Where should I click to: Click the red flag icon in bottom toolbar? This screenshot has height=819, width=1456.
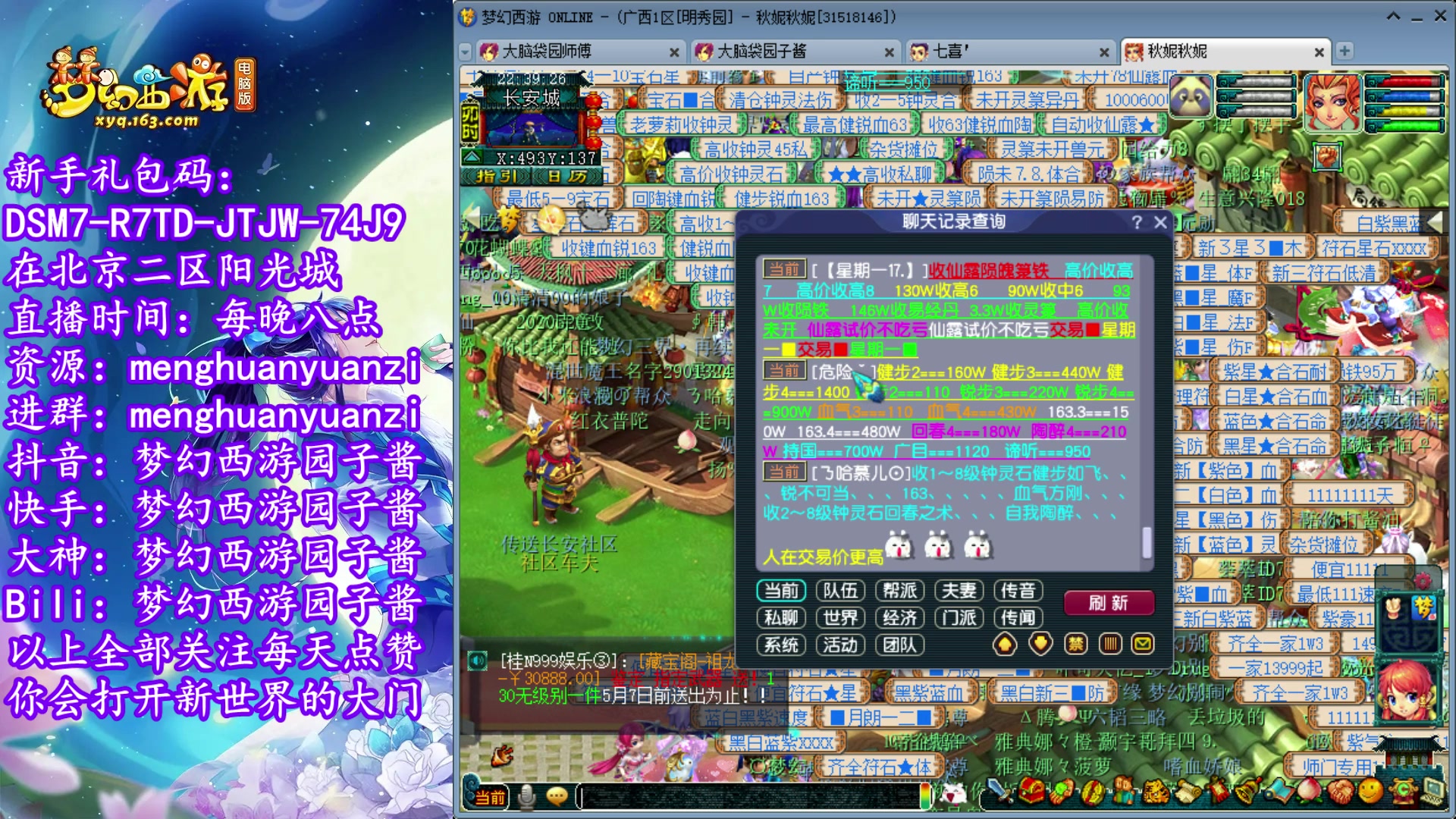(1218, 791)
